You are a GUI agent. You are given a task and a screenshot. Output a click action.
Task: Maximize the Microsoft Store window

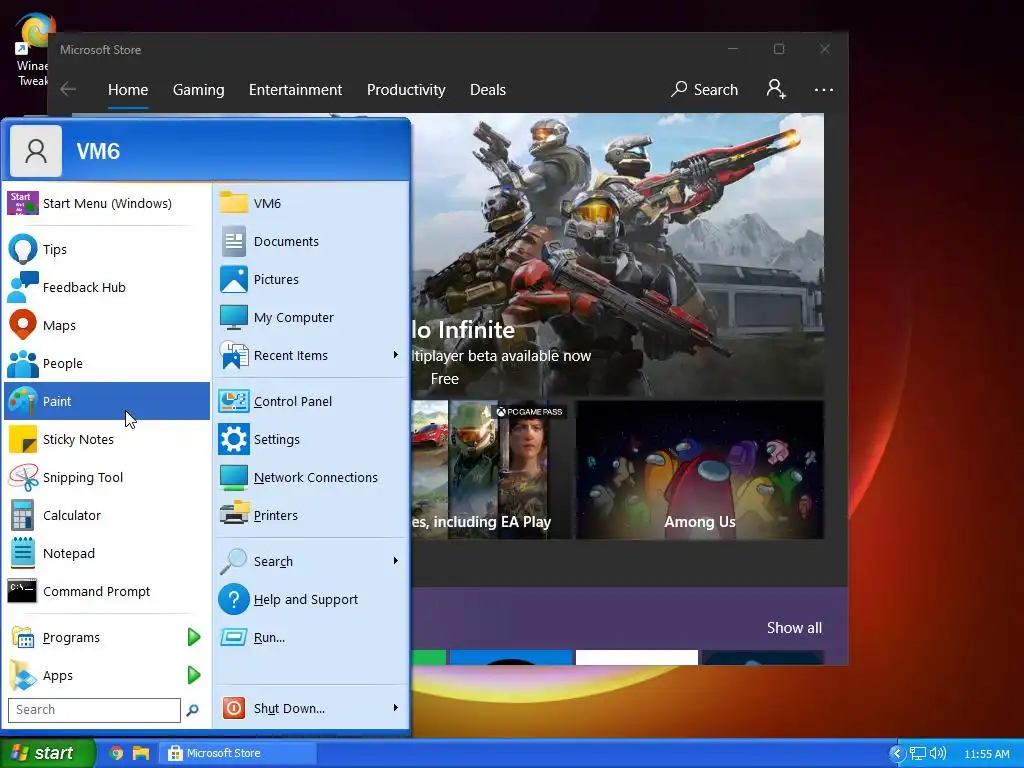[778, 49]
